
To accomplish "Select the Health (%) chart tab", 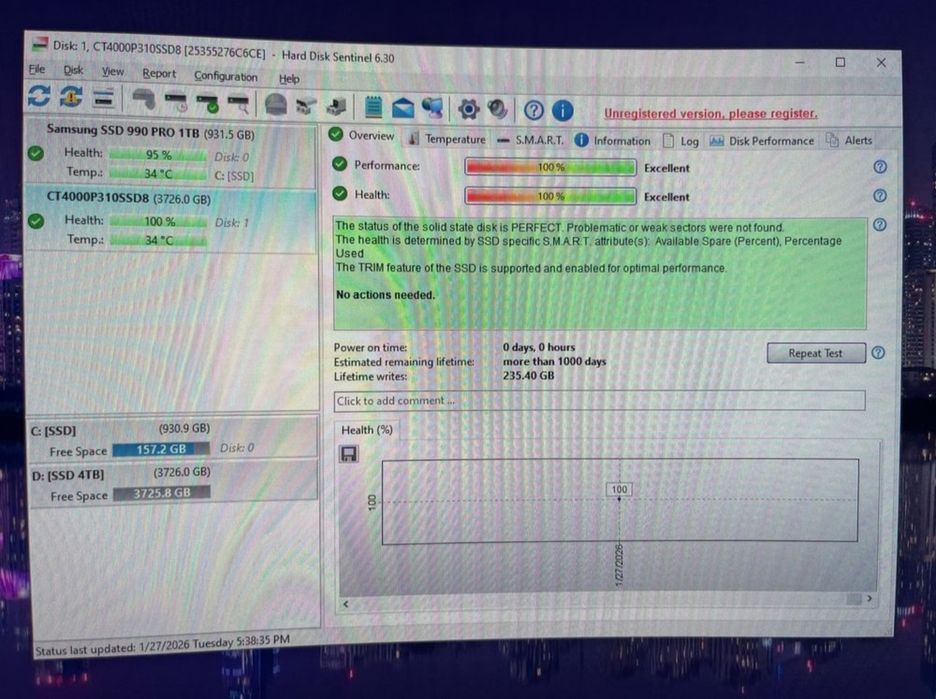I will click(x=367, y=430).
